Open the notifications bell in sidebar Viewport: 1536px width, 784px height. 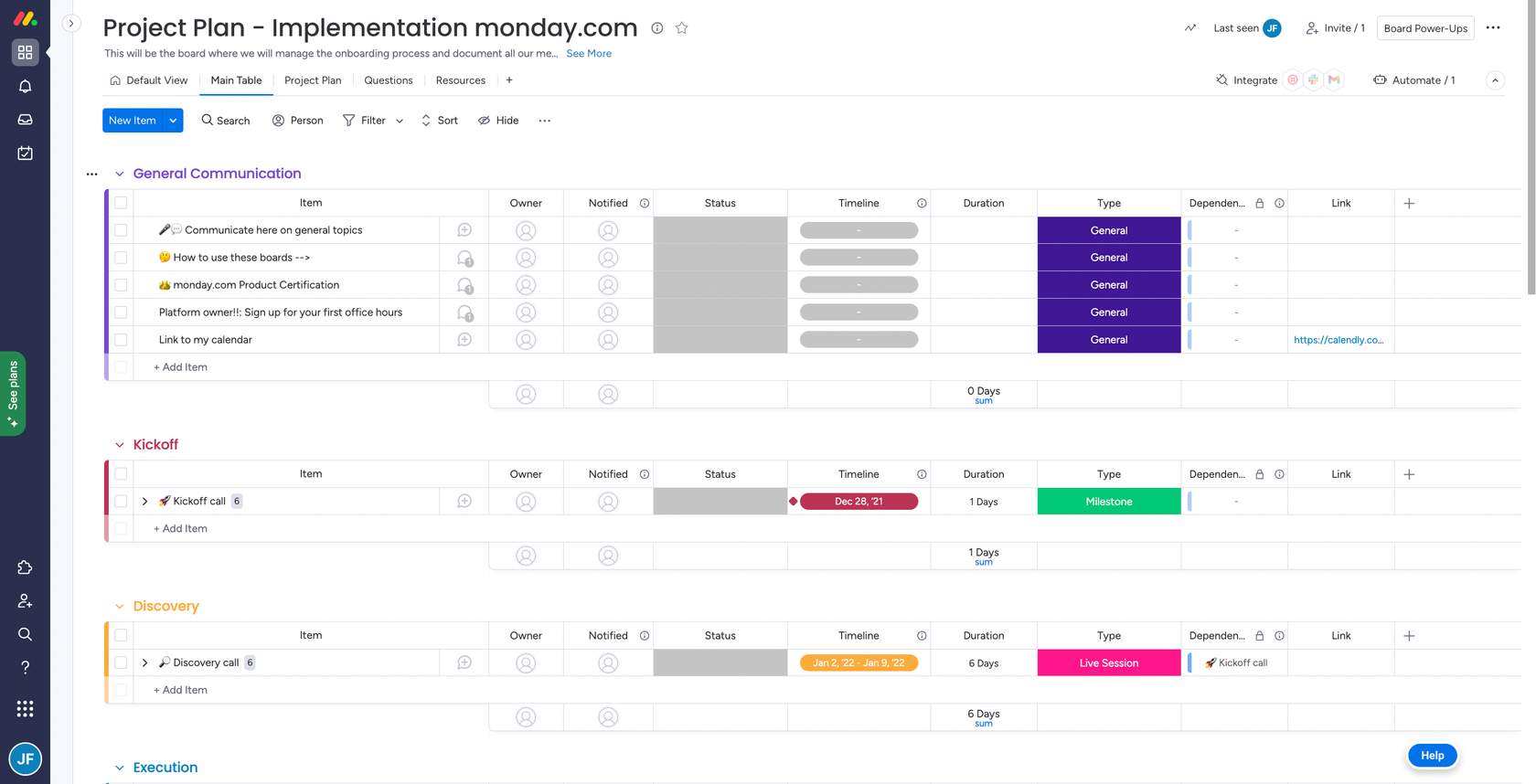(25, 86)
